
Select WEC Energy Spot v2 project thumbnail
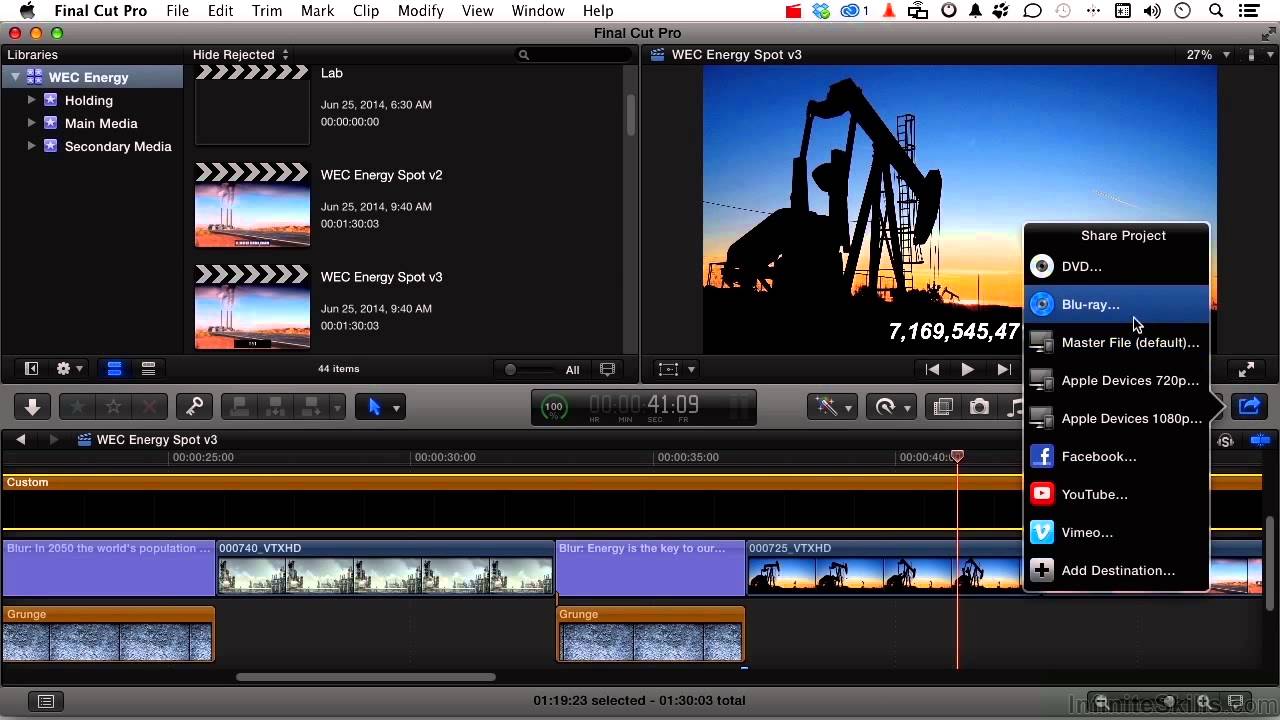(x=252, y=205)
